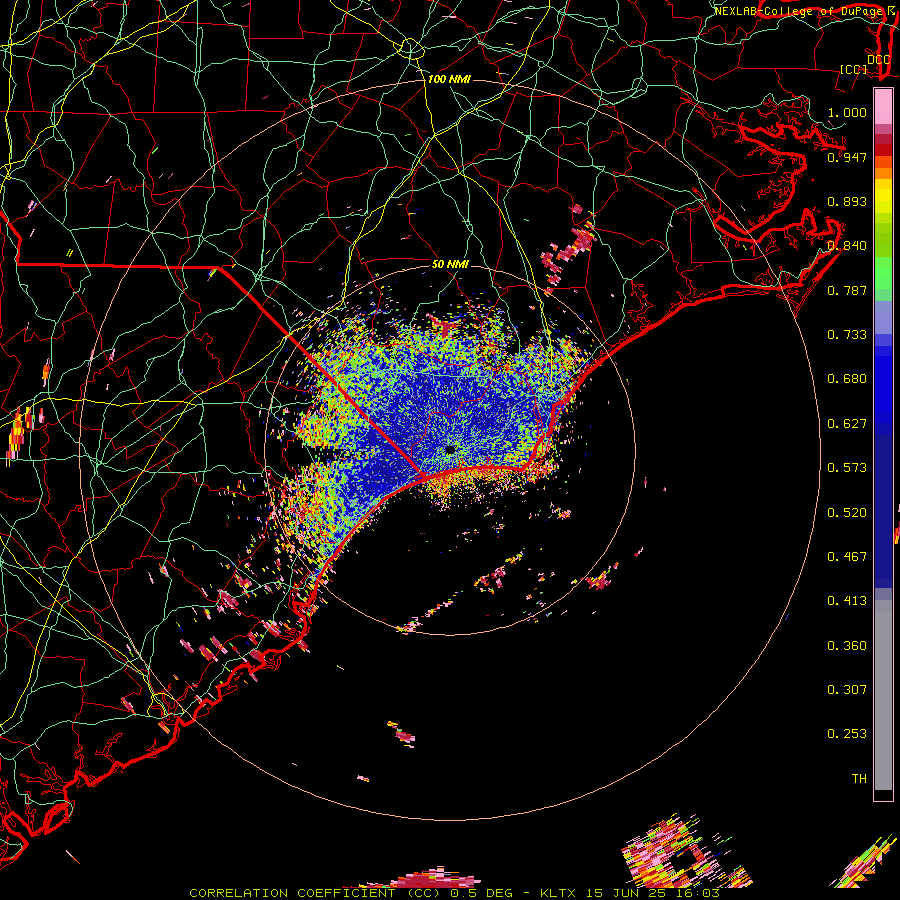
Task: Pick the gray bottom segment of color bar
Action: click(x=883, y=695)
